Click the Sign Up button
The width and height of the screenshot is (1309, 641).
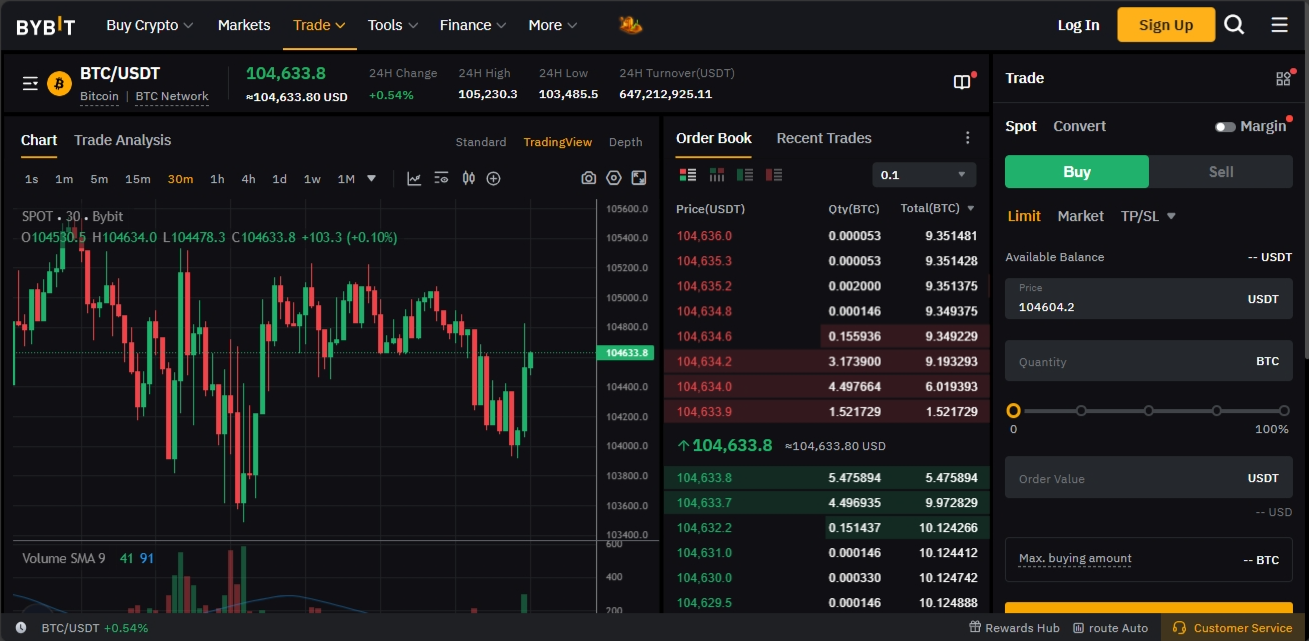pos(1166,25)
